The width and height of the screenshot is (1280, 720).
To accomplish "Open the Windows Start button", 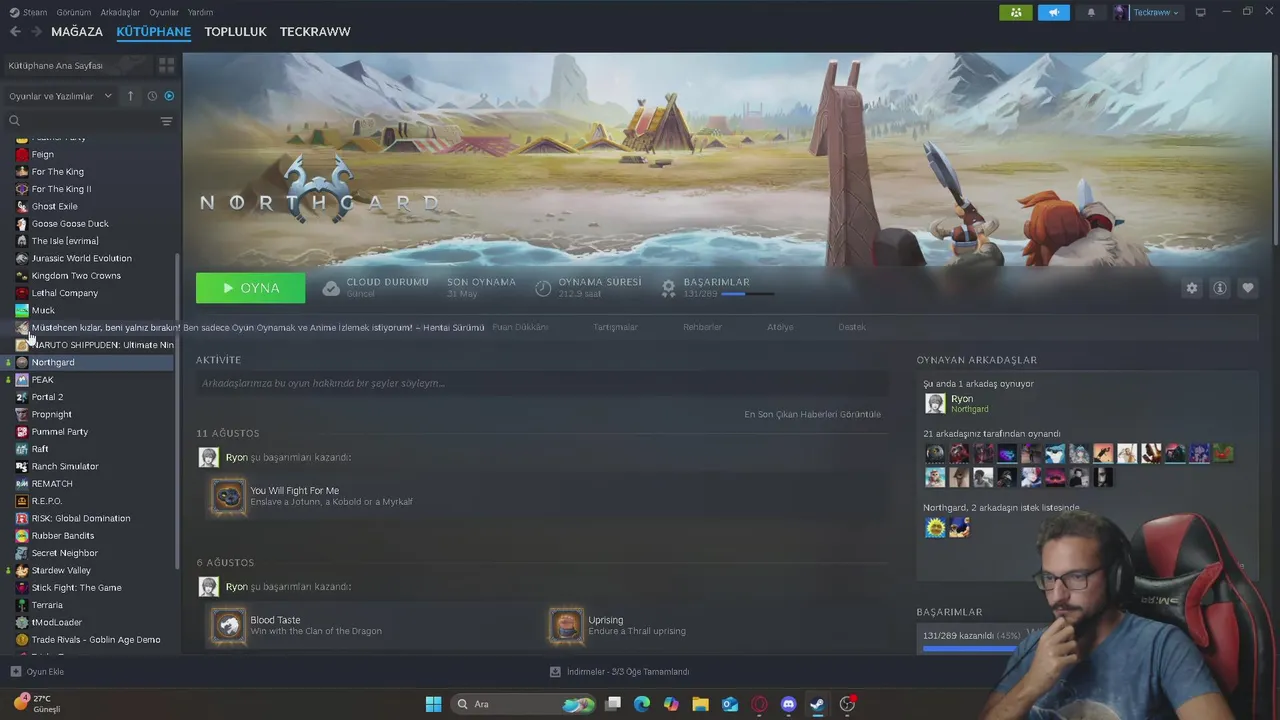I will pos(433,704).
